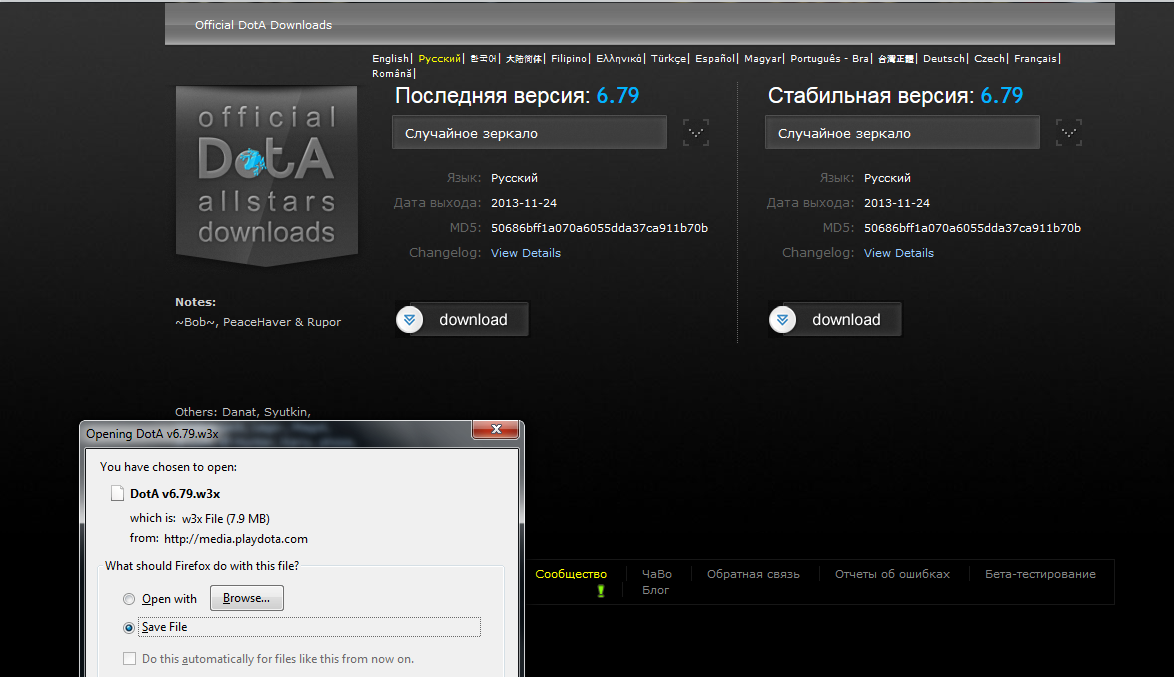Select the Open with radio button

129,599
